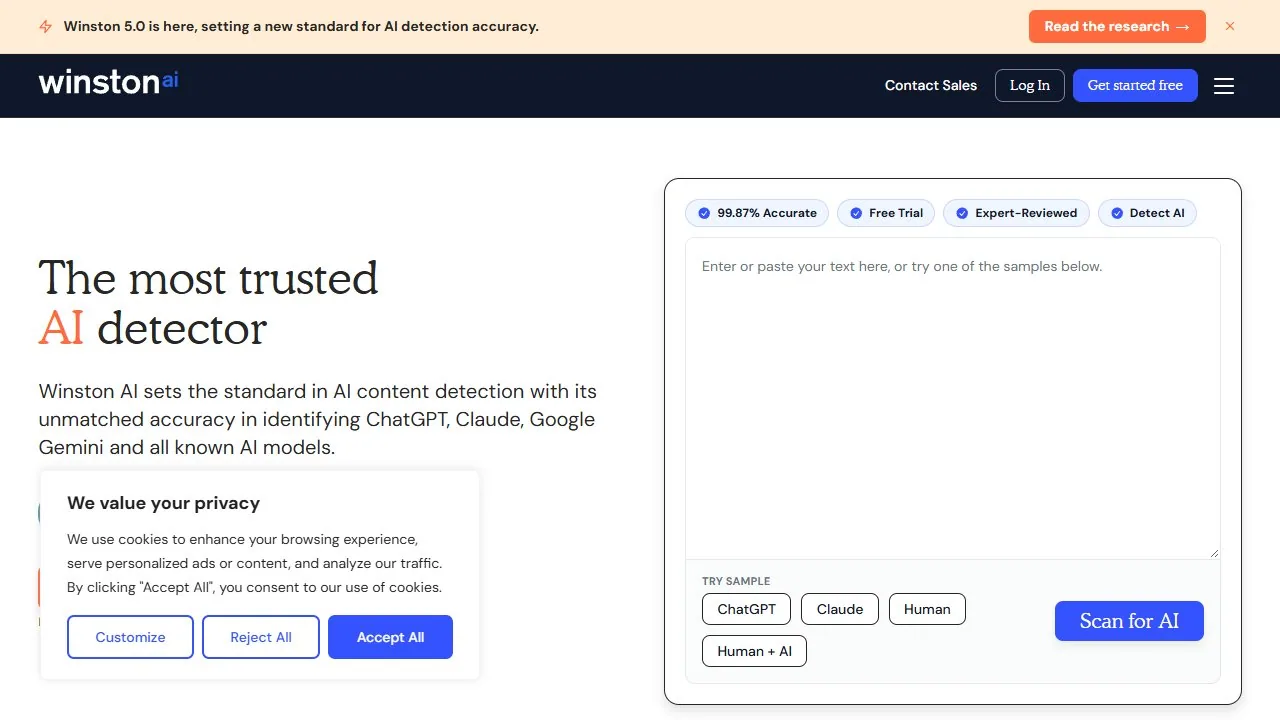Click the Log In button

(1030, 86)
